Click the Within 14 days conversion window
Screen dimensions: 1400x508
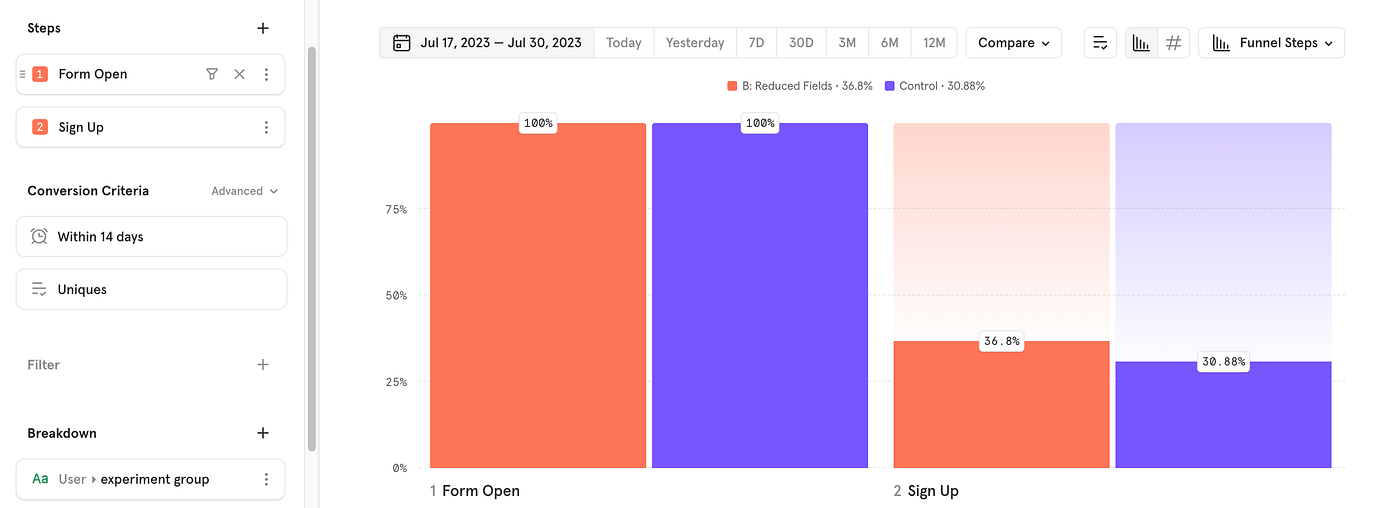(151, 237)
